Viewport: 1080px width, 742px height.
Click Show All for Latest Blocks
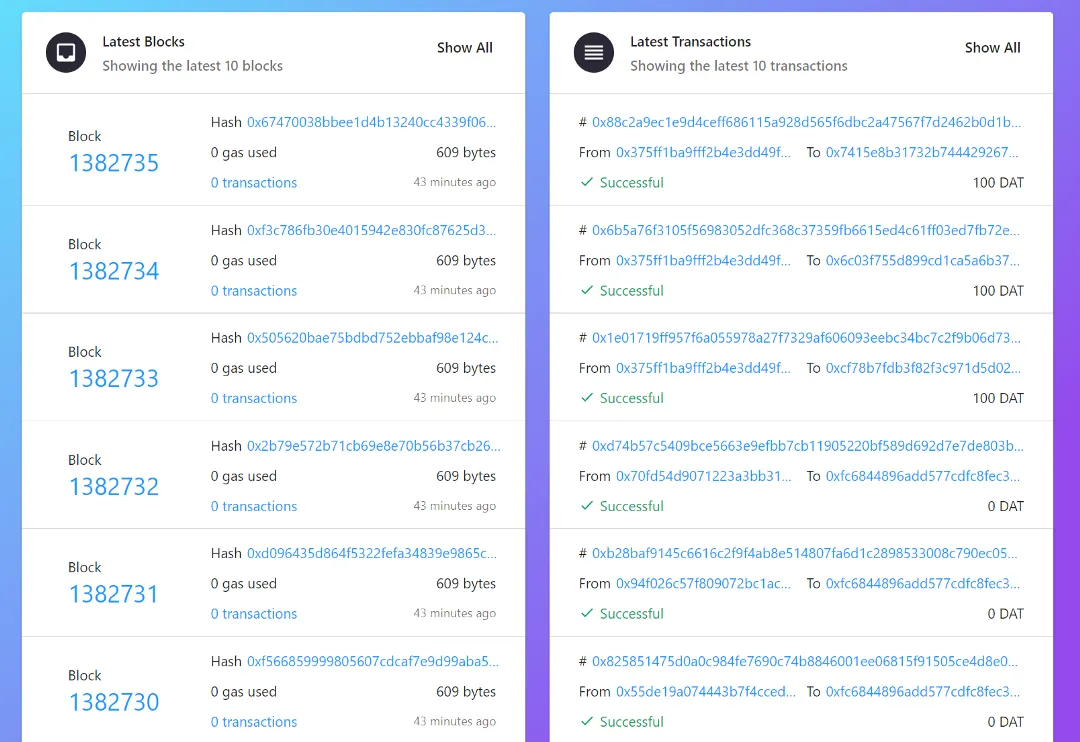pos(465,48)
